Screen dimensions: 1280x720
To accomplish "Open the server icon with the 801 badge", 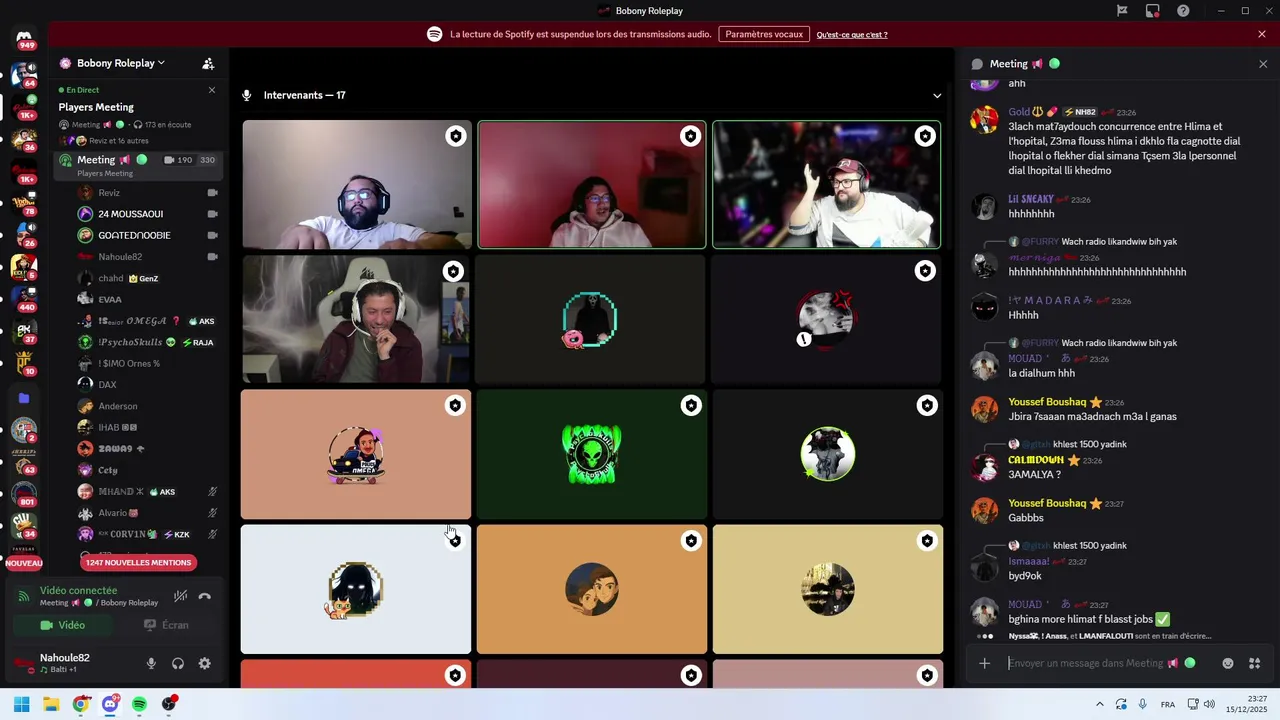I will coord(24,492).
